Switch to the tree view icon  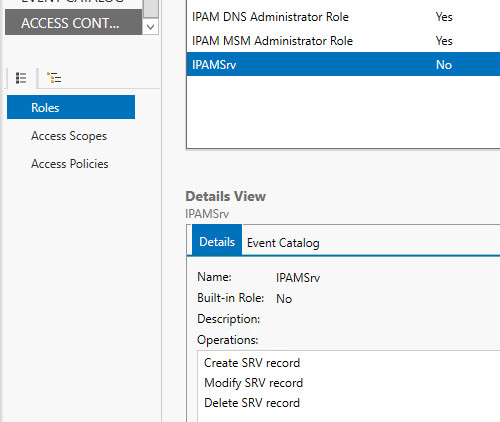54,78
